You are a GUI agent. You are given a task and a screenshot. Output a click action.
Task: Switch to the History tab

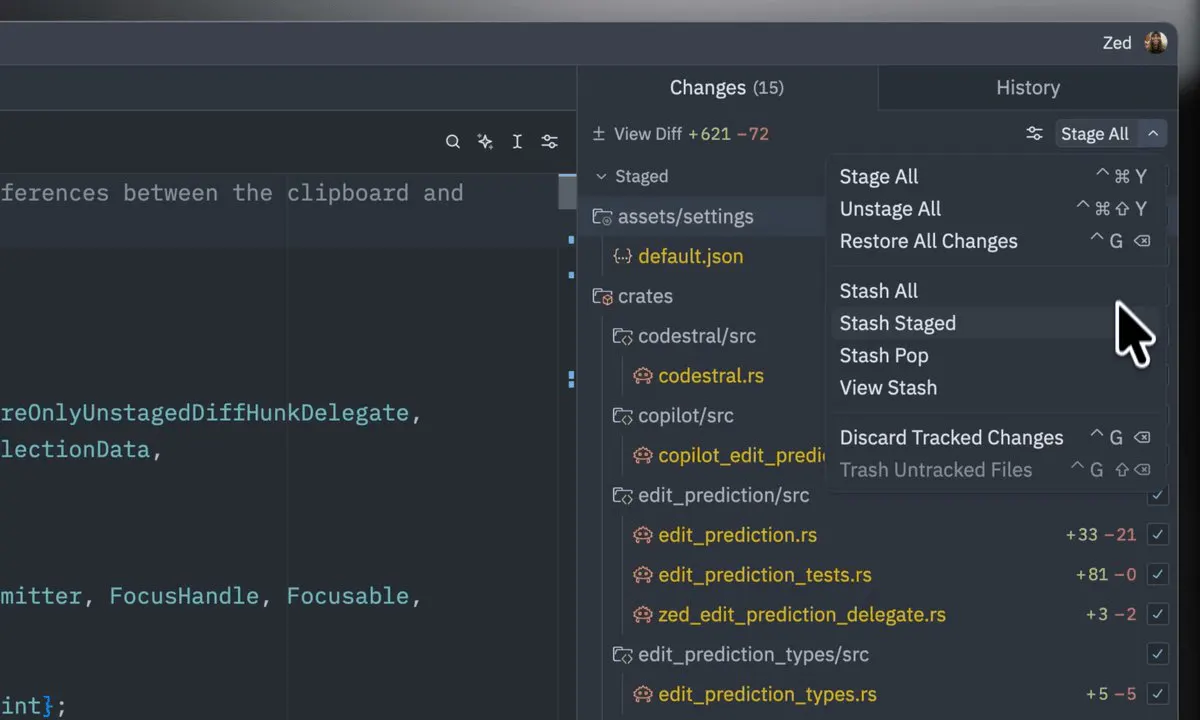click(x=1028, y=88)
